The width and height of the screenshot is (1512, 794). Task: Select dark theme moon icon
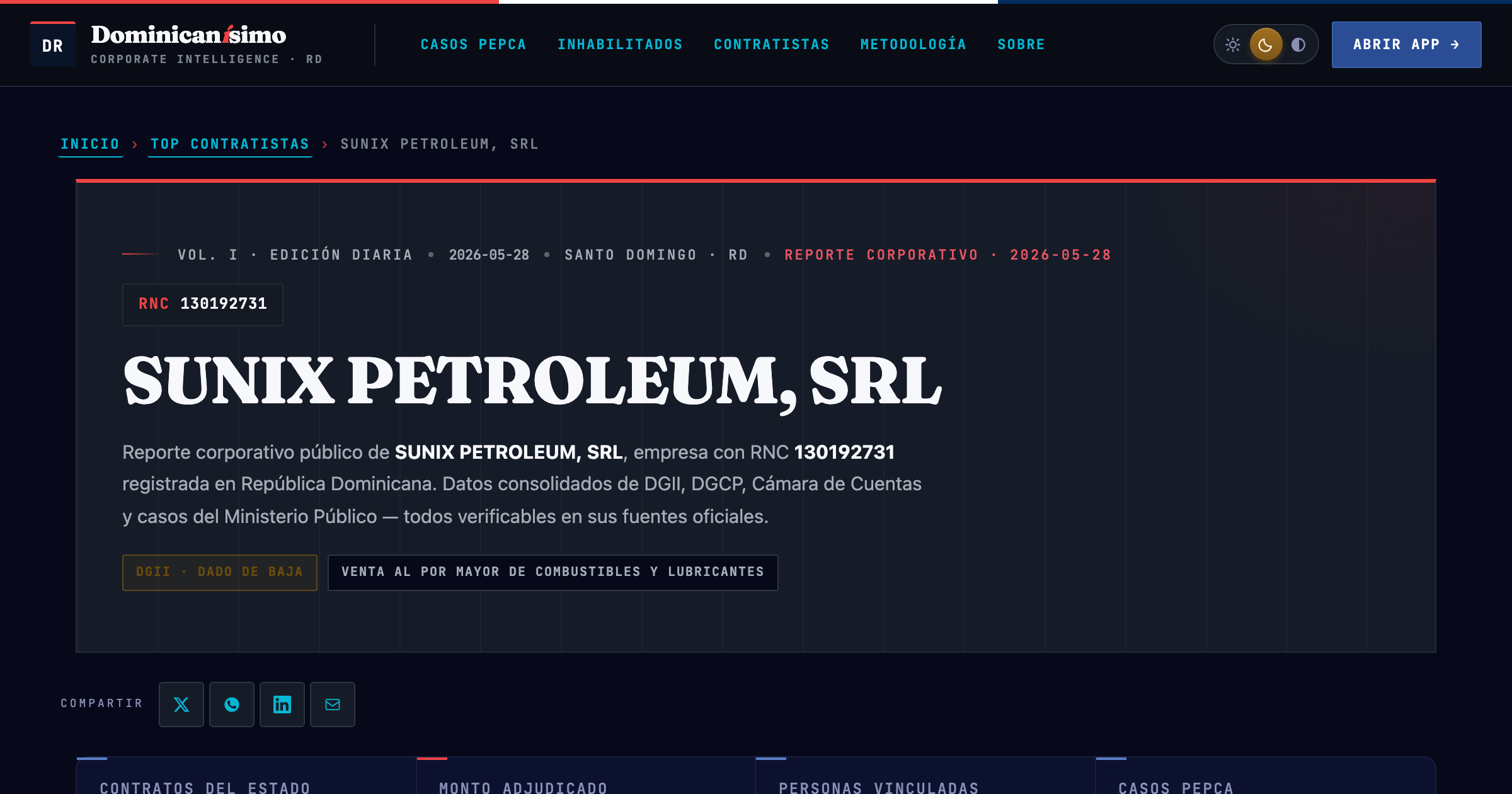(x=1266, y=45)
